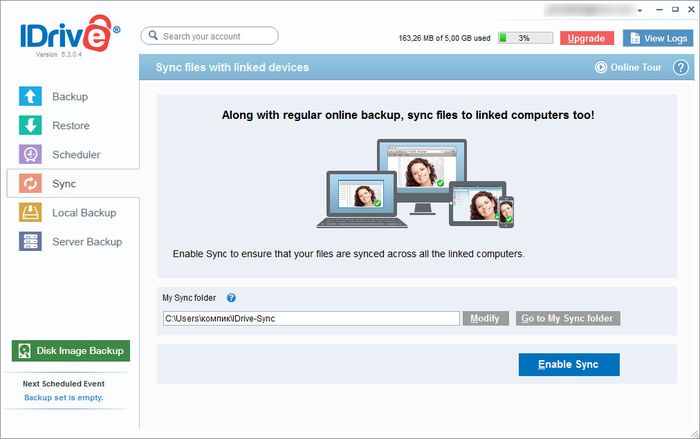Open the Sync tab in sidebar

pos(64,184)
